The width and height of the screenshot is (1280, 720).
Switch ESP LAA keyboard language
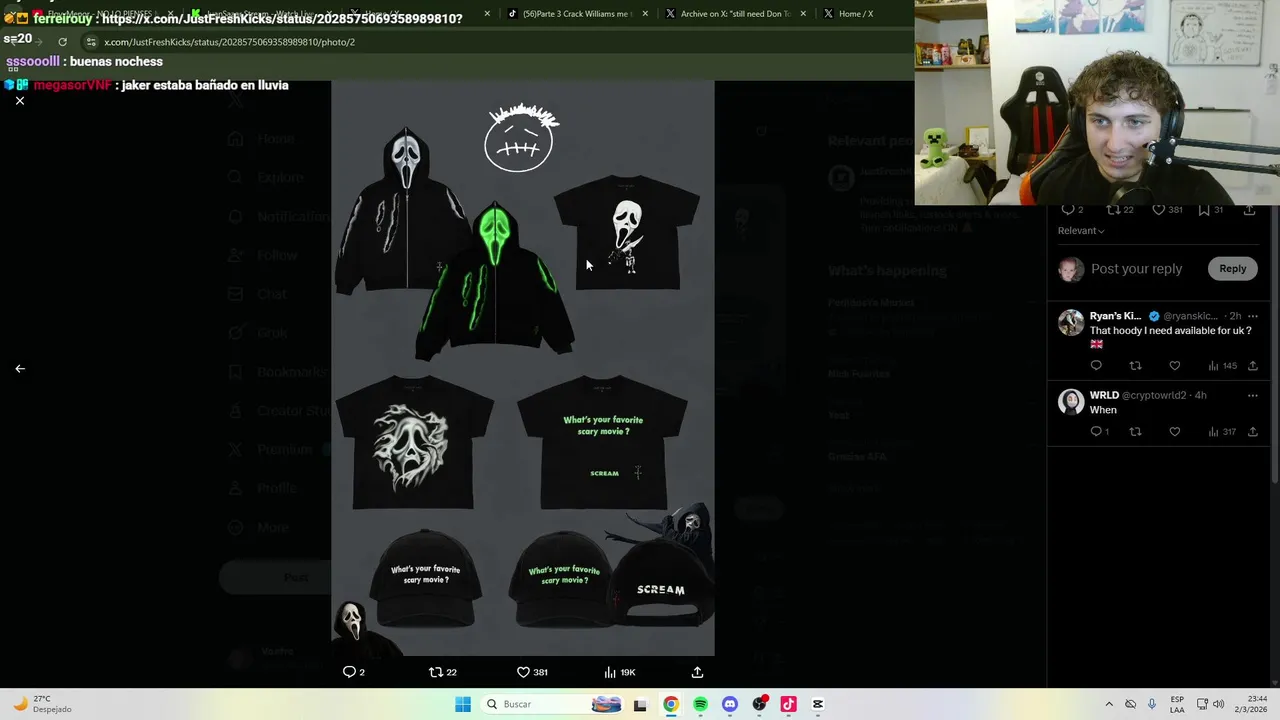[x=1177, y=704]
